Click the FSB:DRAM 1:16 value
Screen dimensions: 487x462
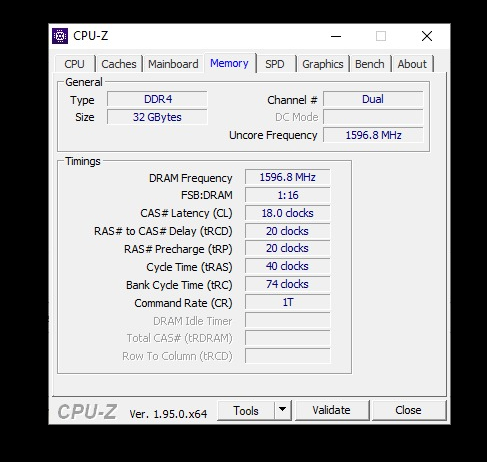[x=288, y=195]
